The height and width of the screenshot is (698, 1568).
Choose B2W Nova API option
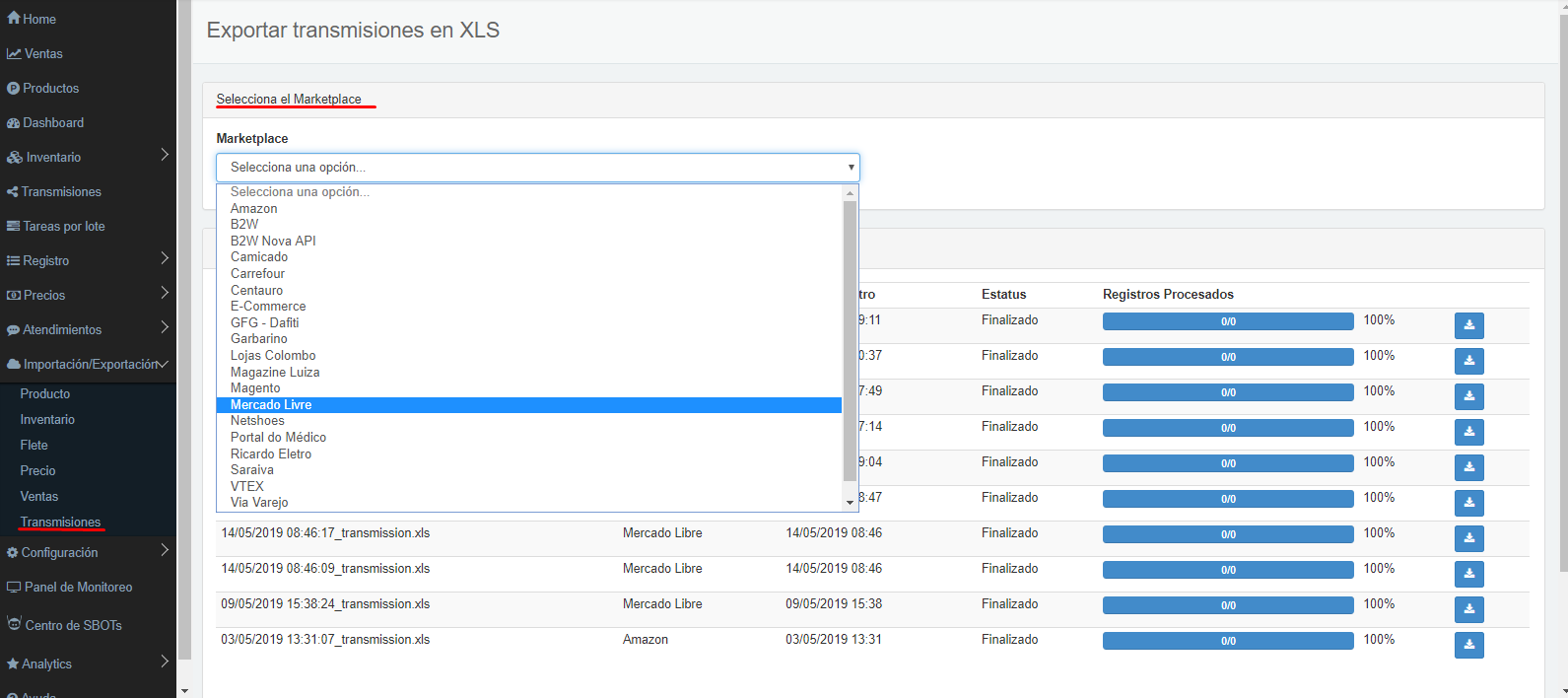[529, 241]
